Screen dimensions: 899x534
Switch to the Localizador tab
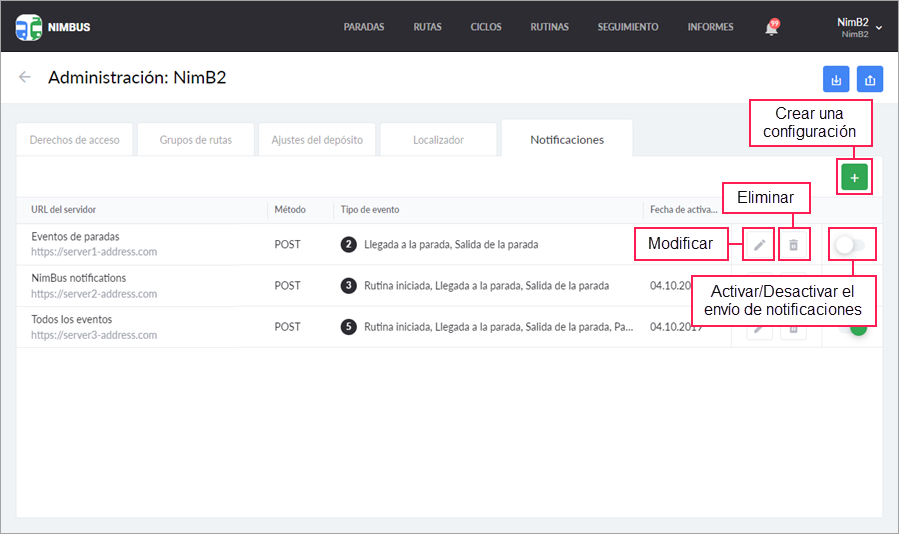click(438, 140)
